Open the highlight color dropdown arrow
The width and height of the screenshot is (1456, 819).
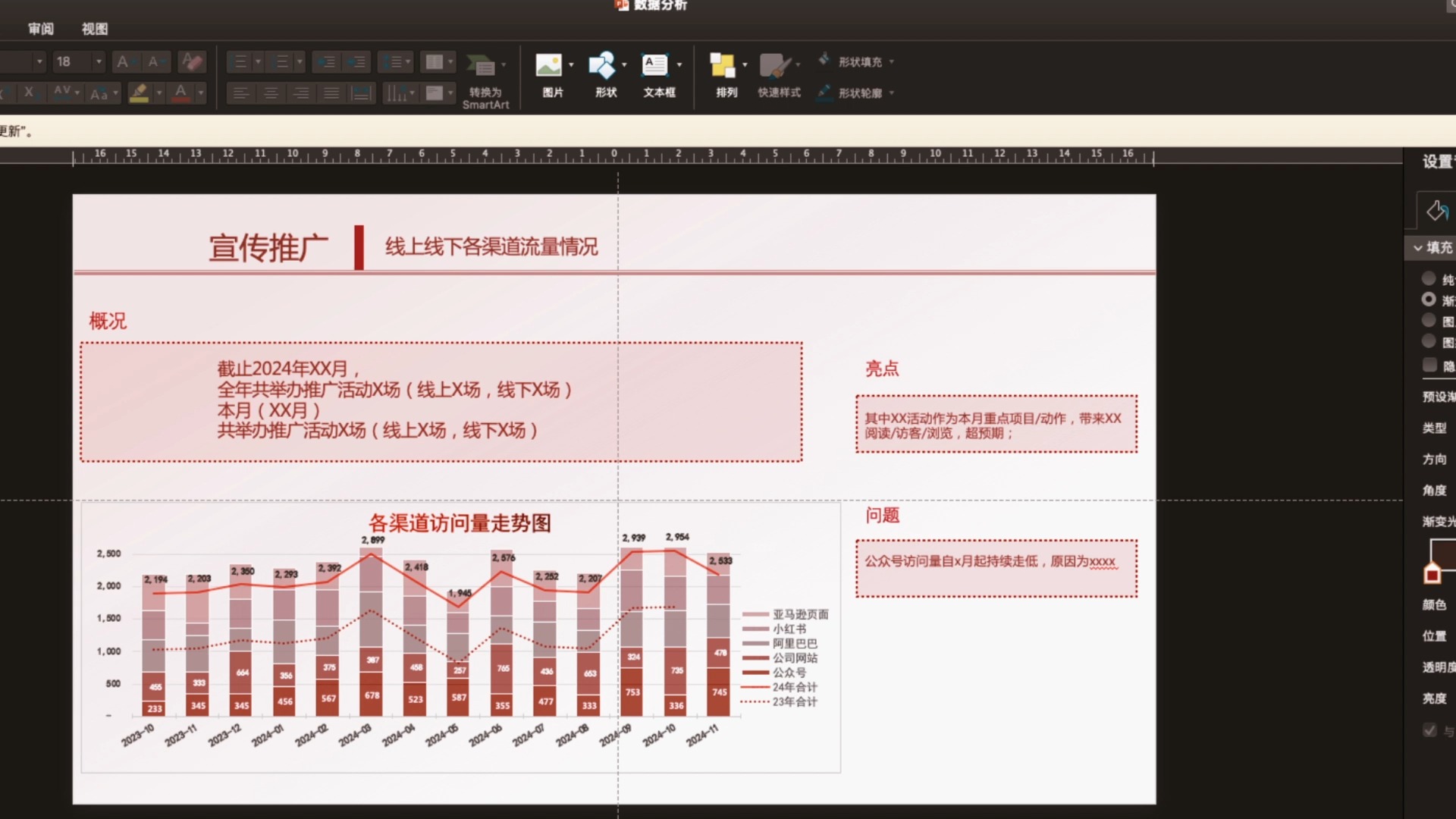click(158, 93)
